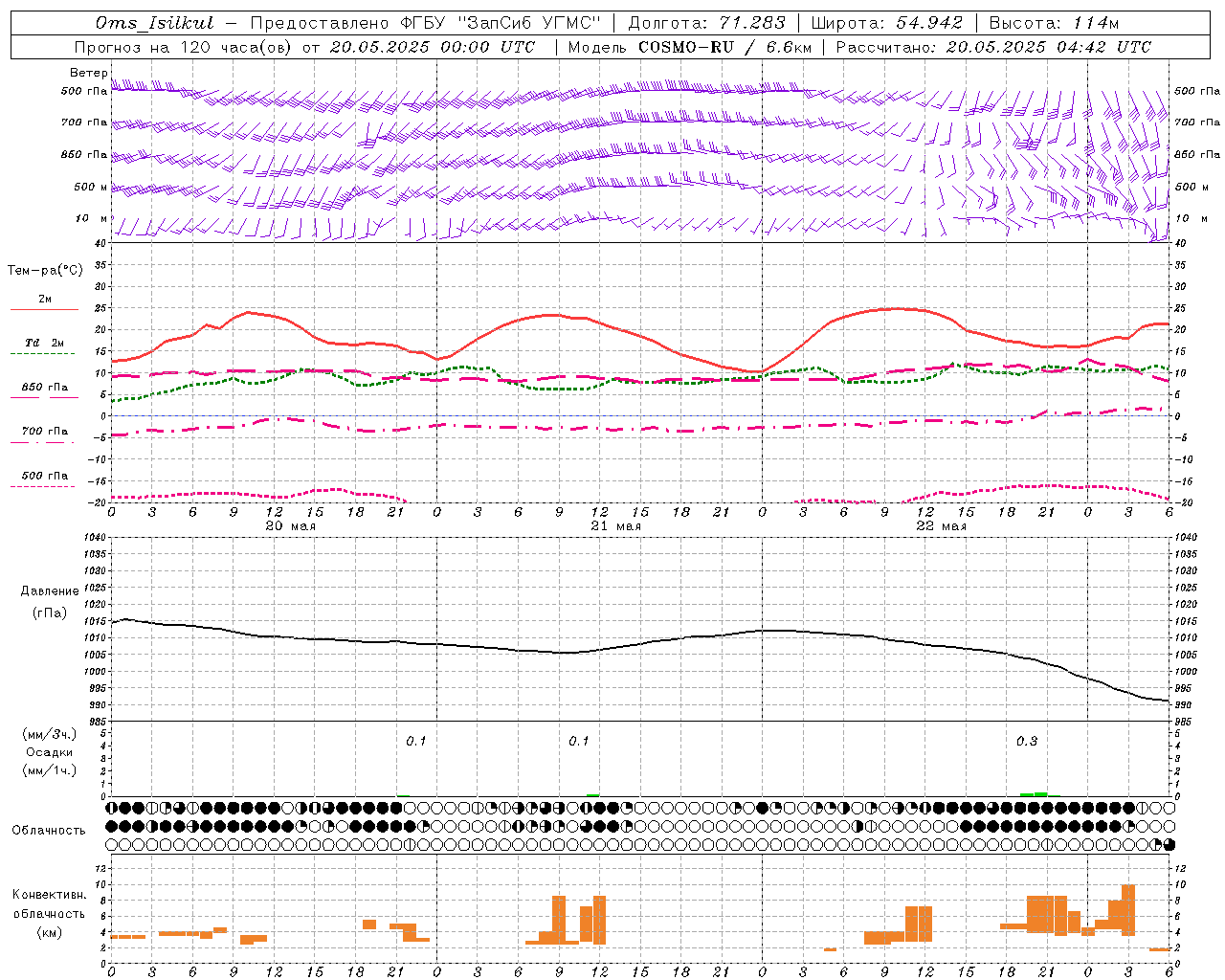Click the "Тем-ра(°C)" temperature axis title

coord(45,271)
